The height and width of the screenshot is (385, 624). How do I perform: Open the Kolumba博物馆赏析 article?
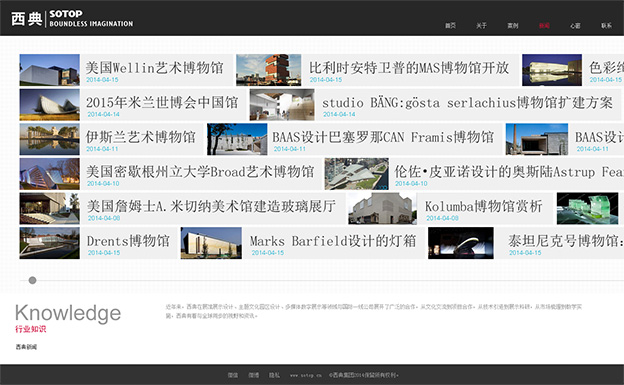point(484,207)
